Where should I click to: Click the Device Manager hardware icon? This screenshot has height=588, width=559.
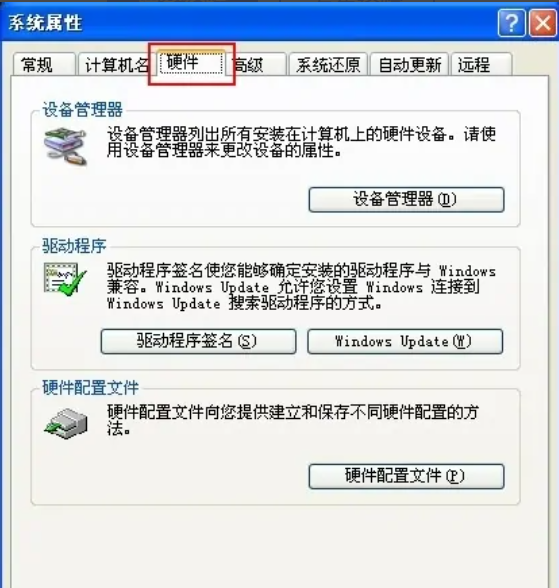(x=65, y=146)
